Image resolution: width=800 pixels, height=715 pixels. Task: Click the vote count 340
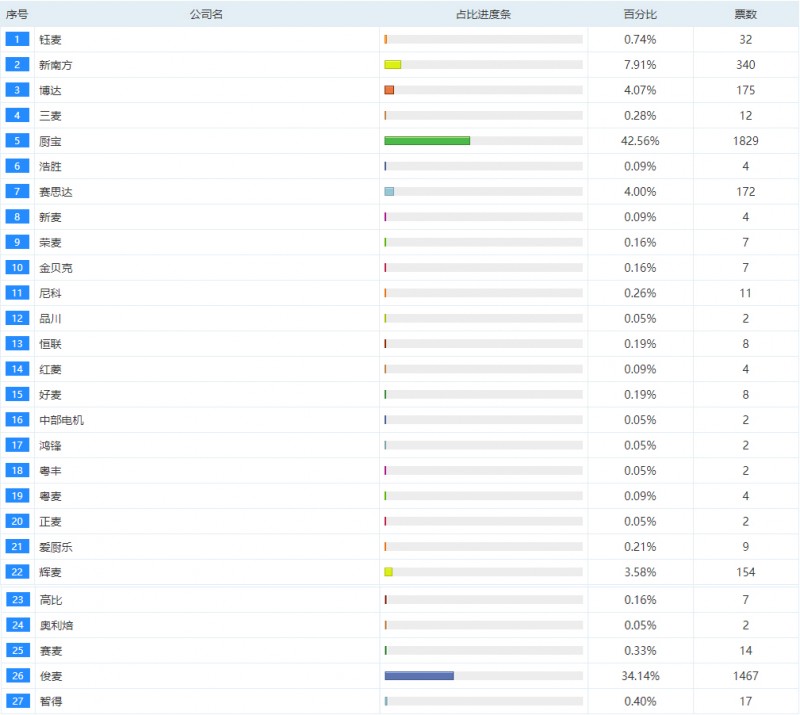coord(745,65)
